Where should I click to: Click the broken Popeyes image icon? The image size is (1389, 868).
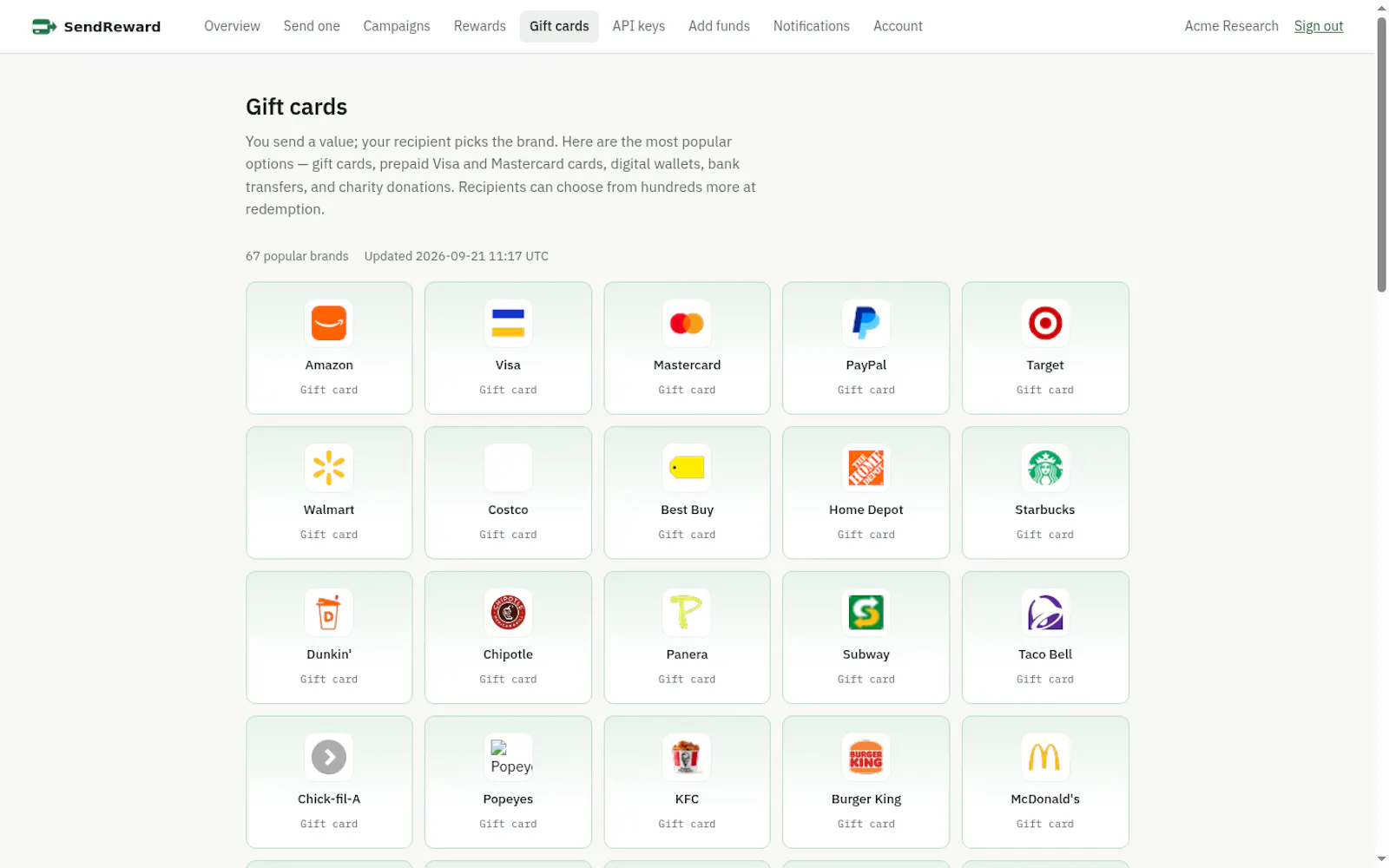coord(510,757)
